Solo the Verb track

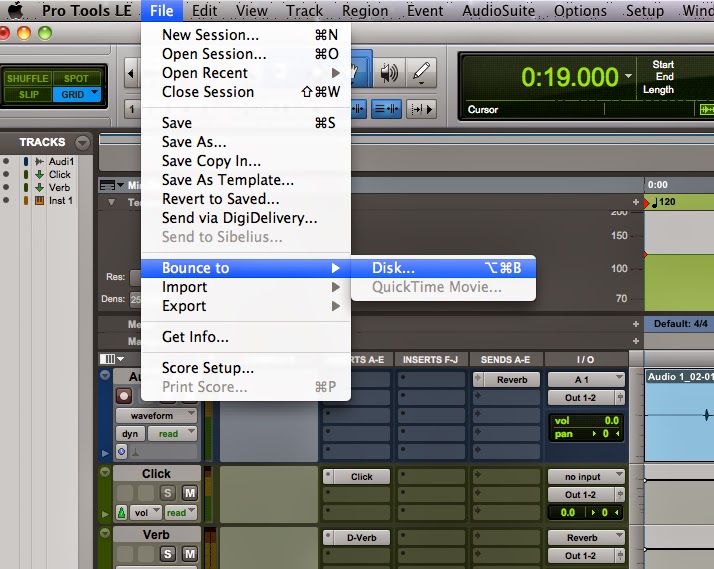(x=168, y=554)
